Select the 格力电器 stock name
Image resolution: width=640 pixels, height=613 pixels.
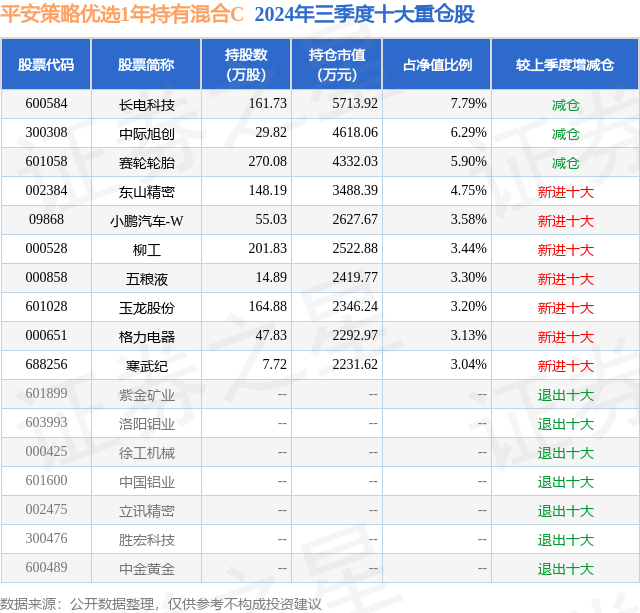pos(147,337)
